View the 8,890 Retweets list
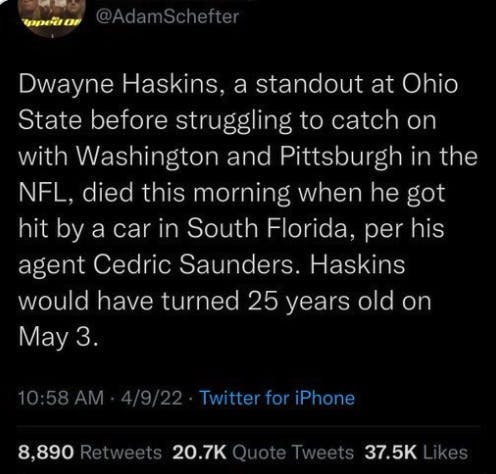 90,452
